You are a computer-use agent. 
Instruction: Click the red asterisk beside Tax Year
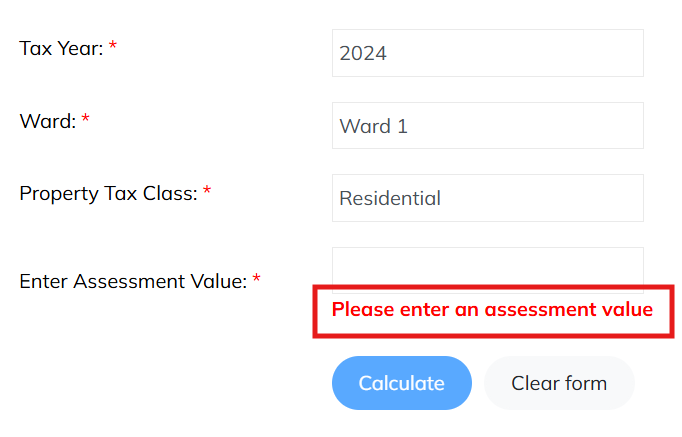tap(113, 48)
